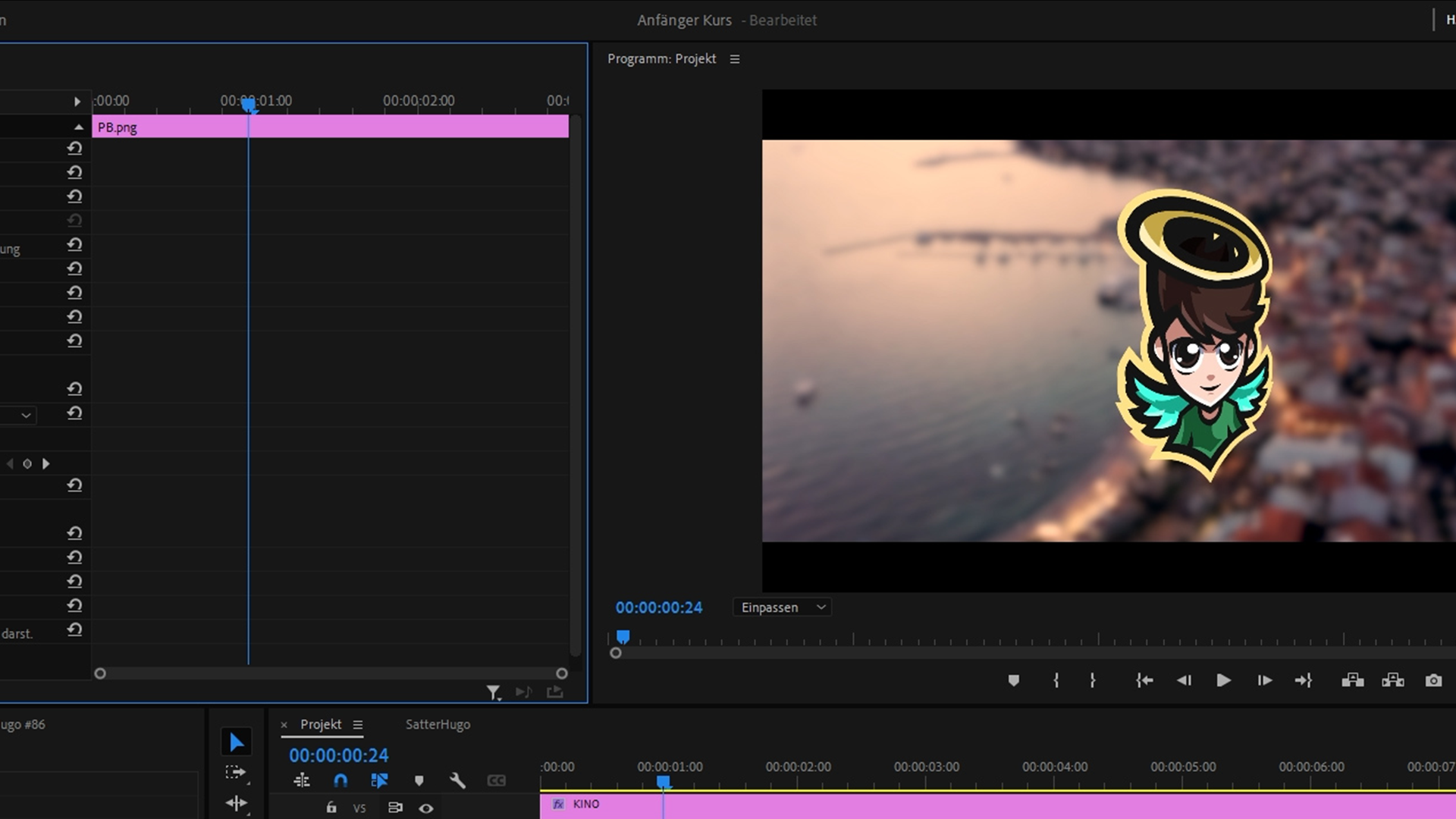Click left zoom handle of effect controls scrollbar
This screenshot has width=1456, height=819.
tap(99, 673)
